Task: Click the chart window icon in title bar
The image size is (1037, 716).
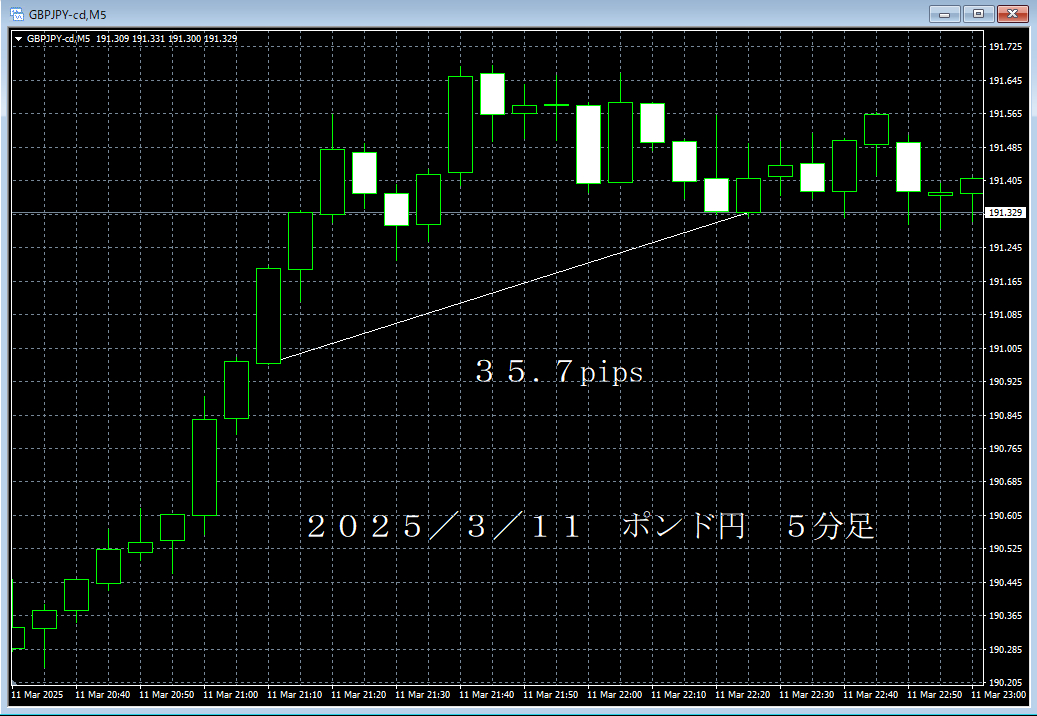Action: [x=16, y=14]
